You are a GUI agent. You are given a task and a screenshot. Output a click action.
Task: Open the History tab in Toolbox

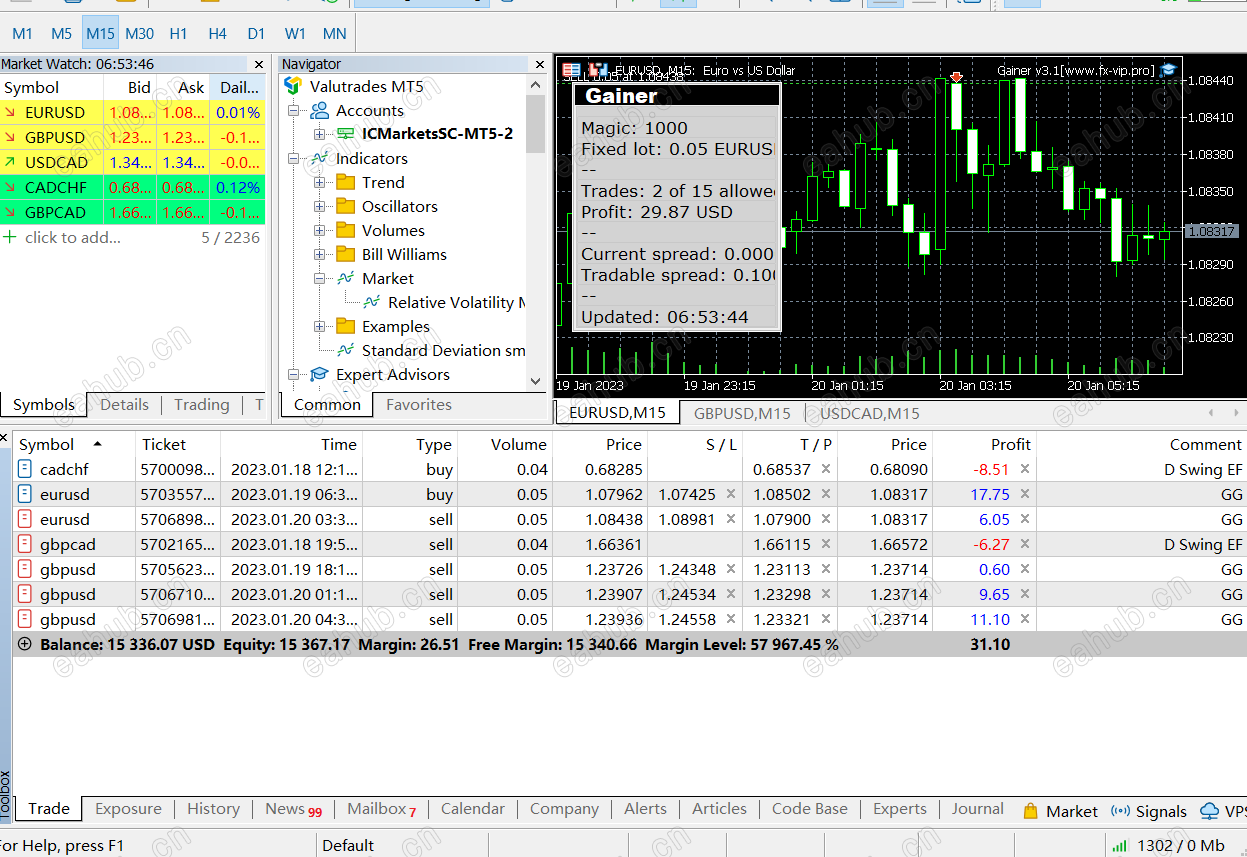213,809
